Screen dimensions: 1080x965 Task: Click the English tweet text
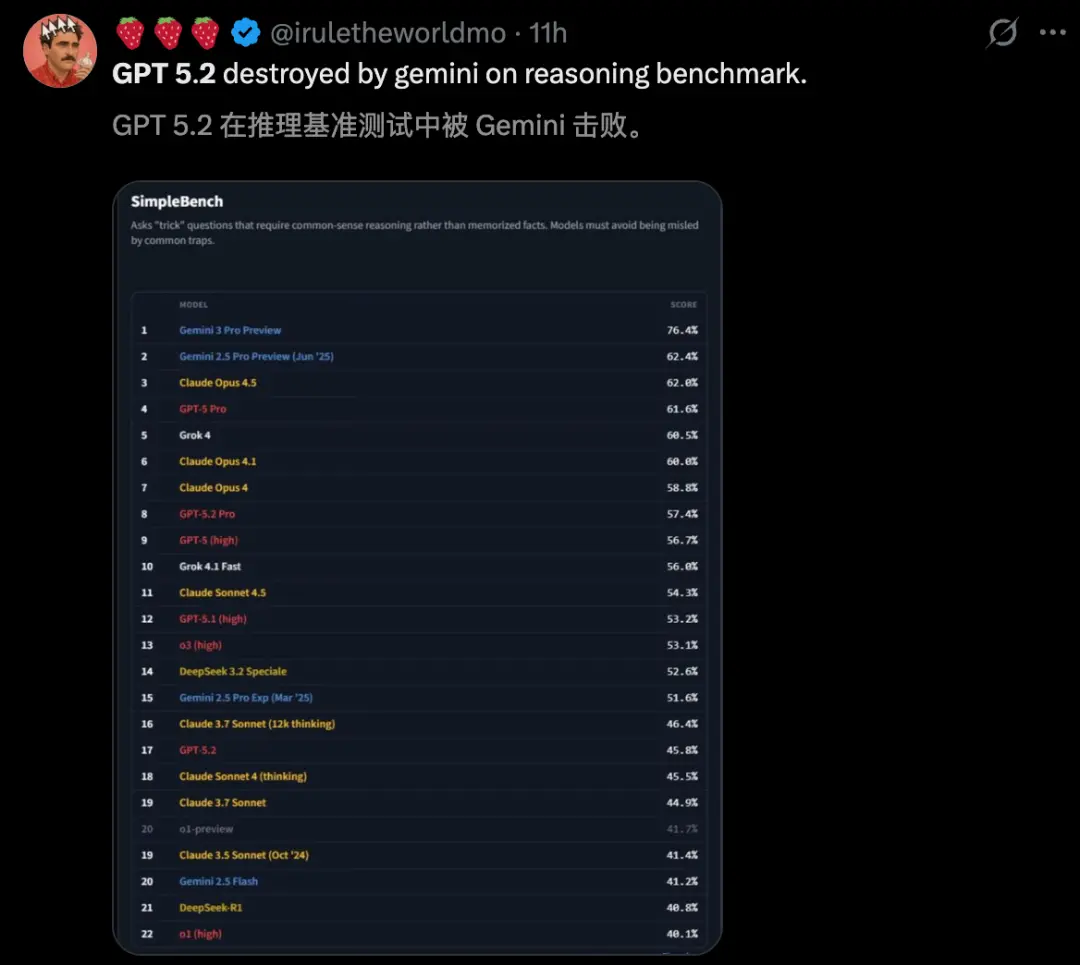pos(459,74)
